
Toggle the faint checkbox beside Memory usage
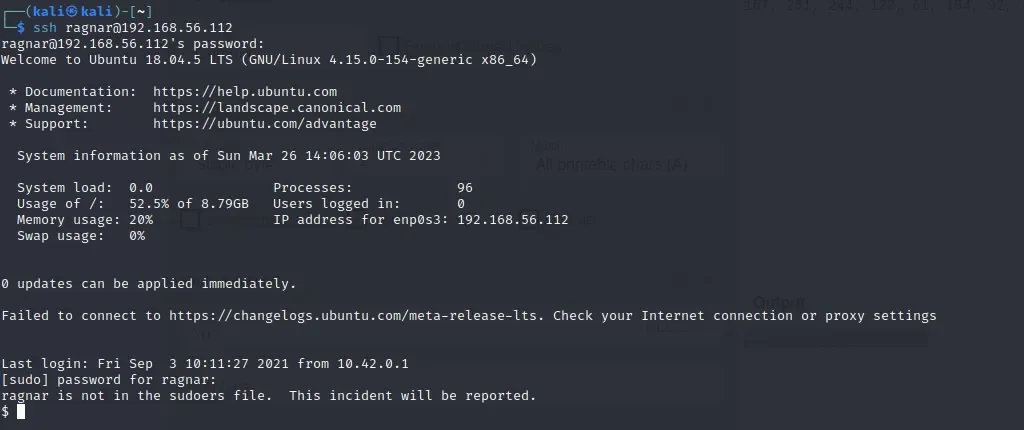pos(190,221)
